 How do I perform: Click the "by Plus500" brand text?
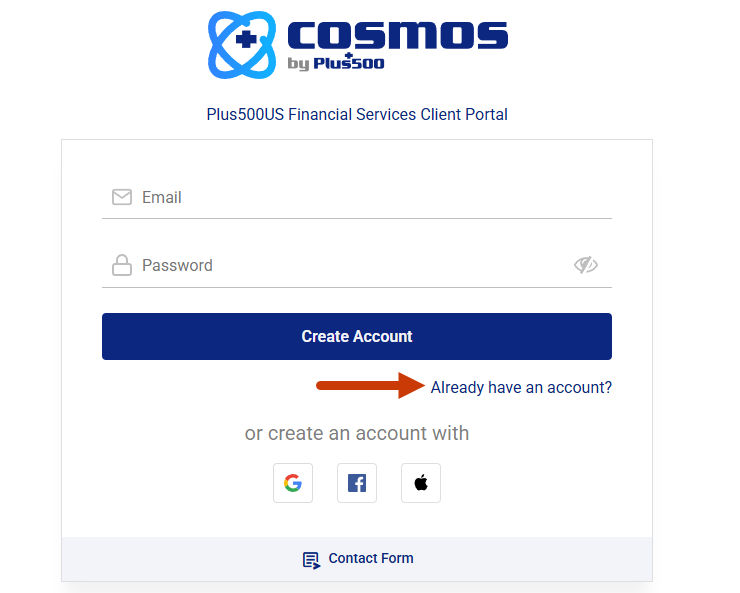click(335, 64)
